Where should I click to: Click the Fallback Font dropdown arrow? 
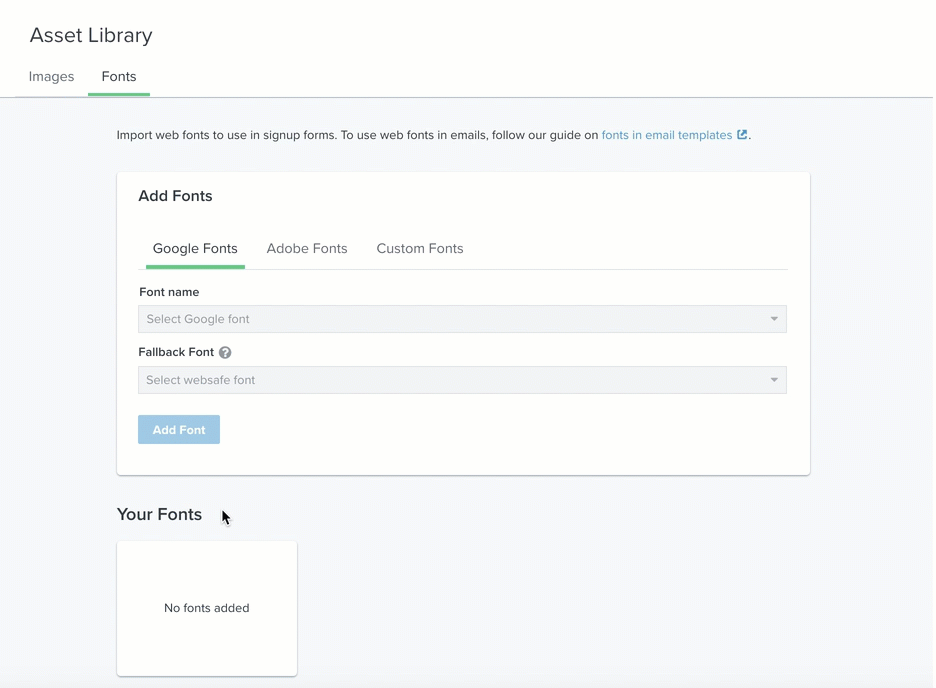pos(773,380)
